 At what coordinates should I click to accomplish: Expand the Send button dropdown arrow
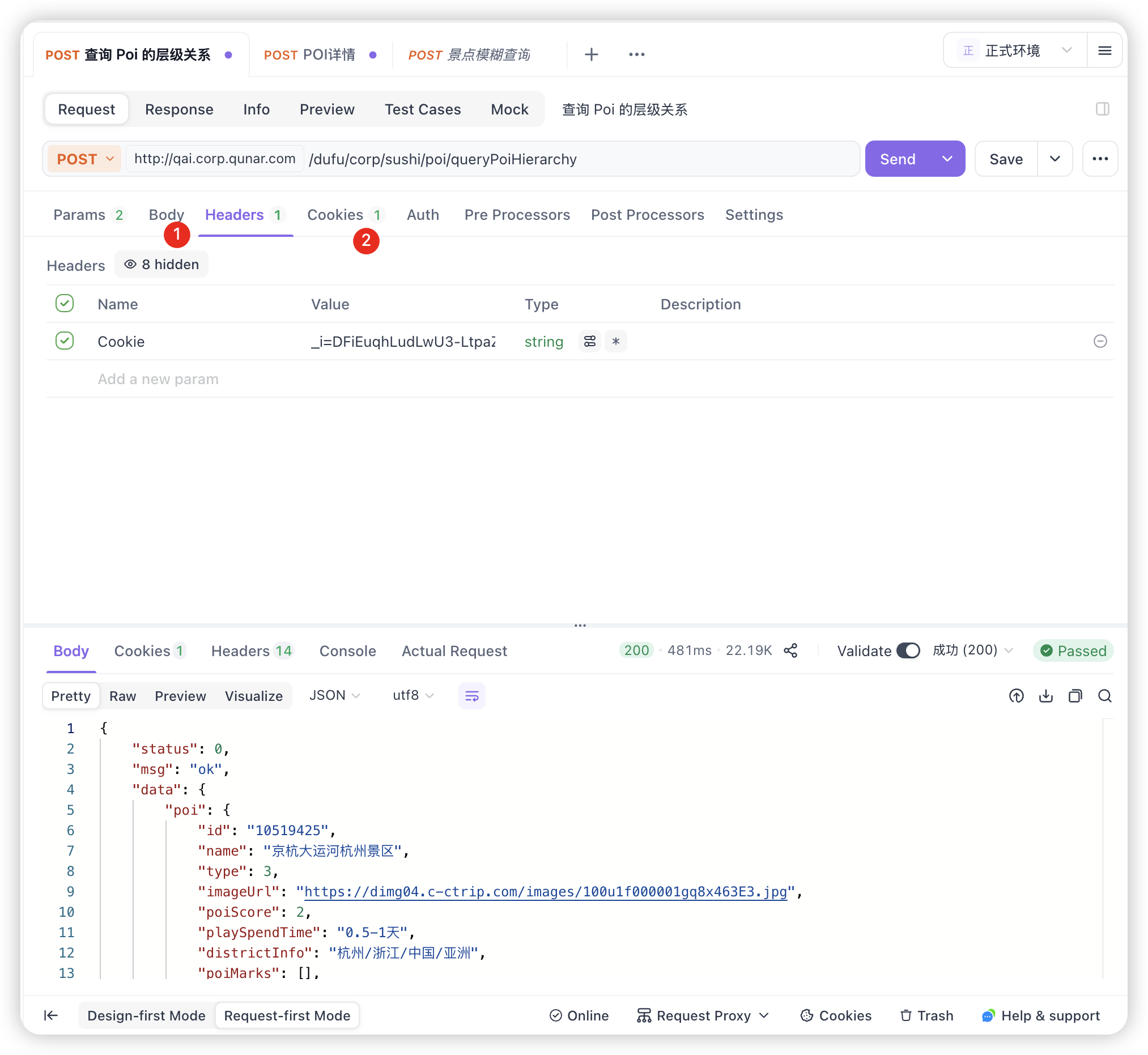click(x=947, y=159)
